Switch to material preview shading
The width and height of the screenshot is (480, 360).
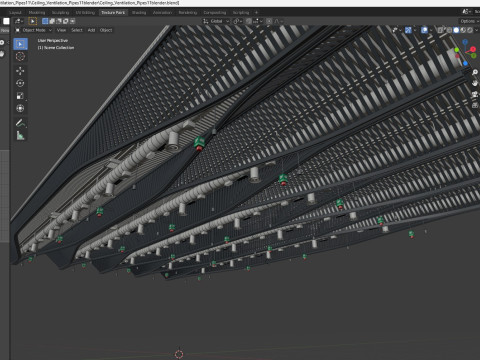coord(463,30)
